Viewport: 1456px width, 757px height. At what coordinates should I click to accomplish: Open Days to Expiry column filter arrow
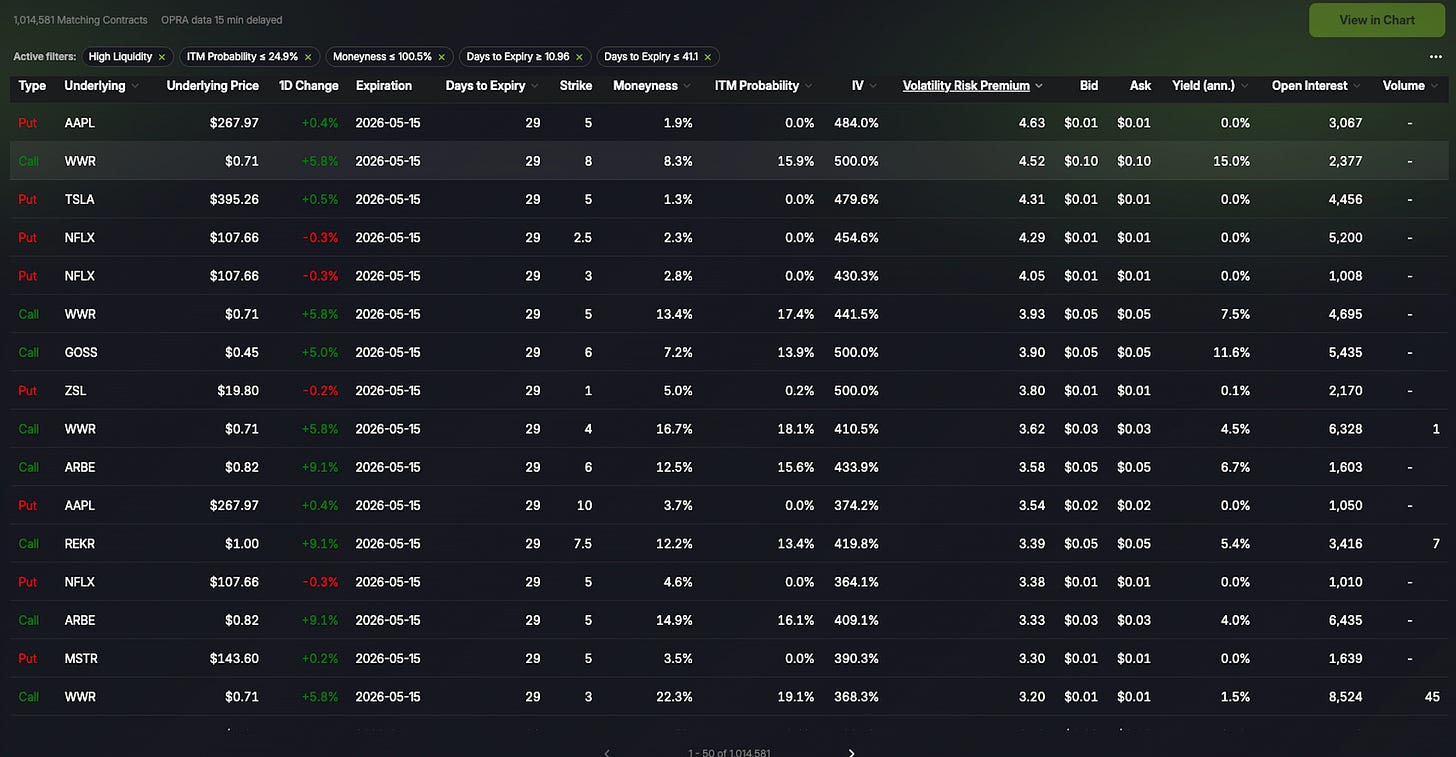click(535, 86)
